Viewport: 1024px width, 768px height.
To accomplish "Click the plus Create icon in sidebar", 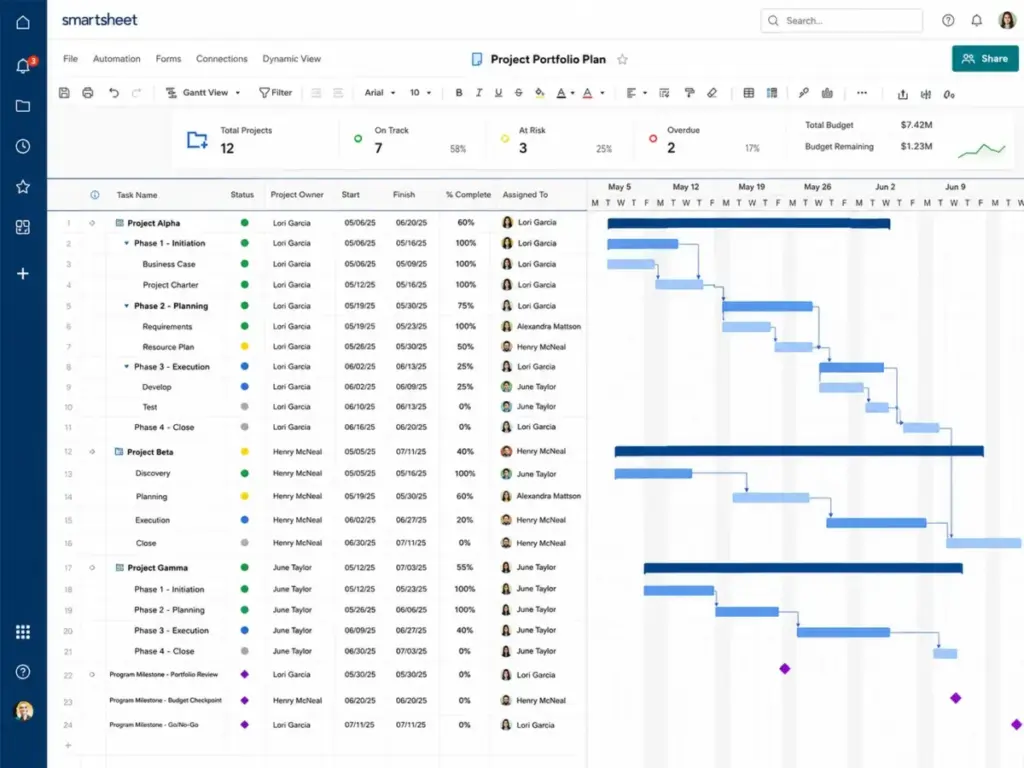I will point(23,274).
